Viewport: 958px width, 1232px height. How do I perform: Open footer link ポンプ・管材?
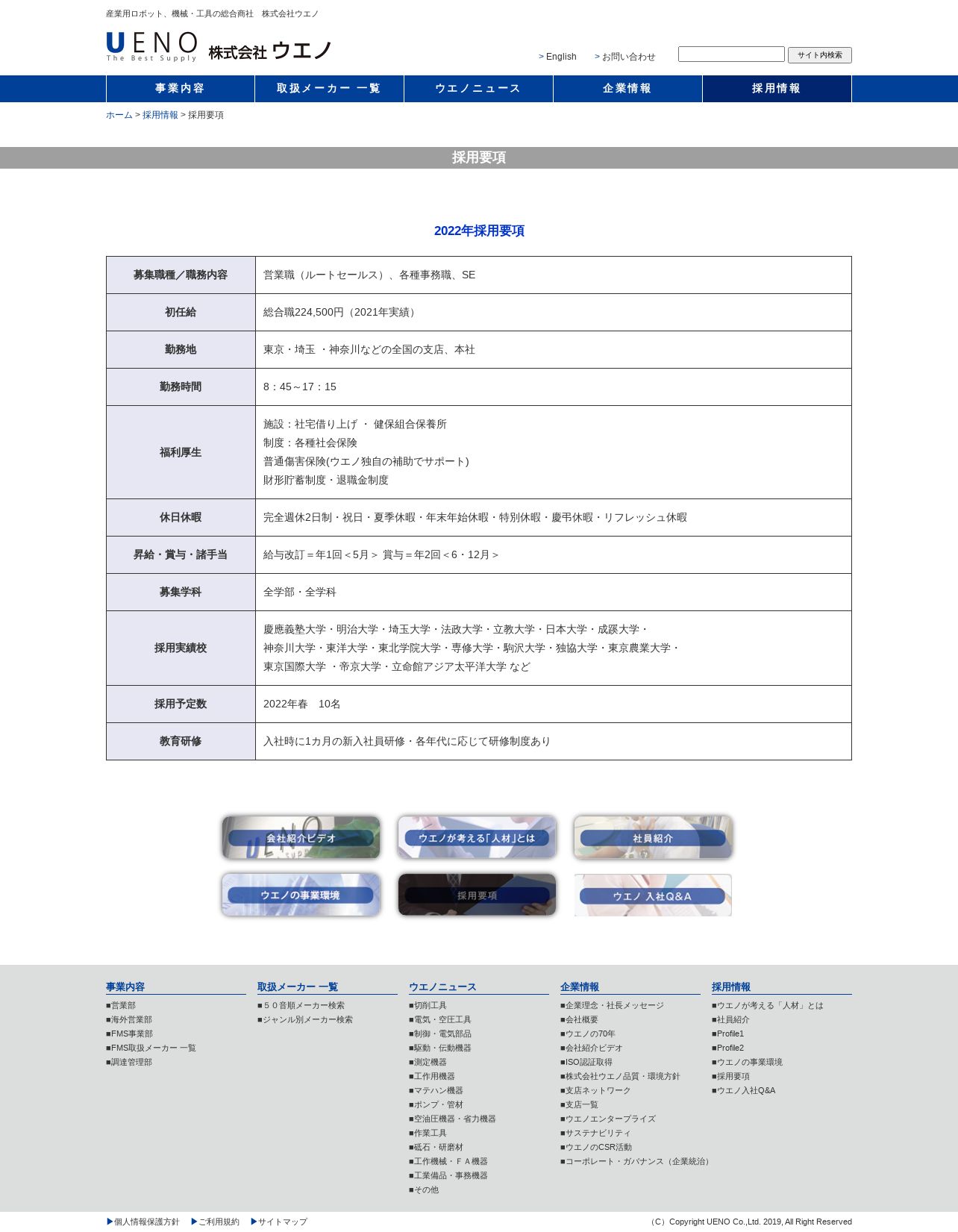pyautogui.click(x=436, y=1105)
